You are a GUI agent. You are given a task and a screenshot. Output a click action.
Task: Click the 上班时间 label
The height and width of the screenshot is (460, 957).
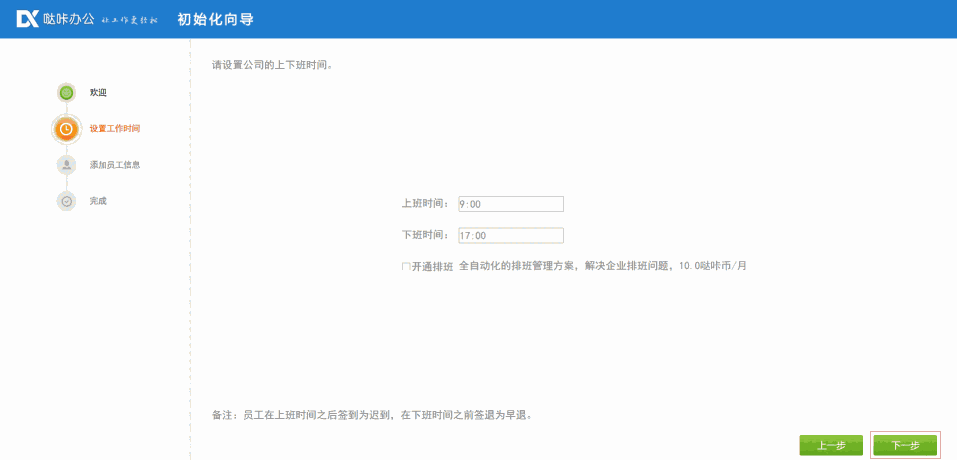click(x=426, y=204)
